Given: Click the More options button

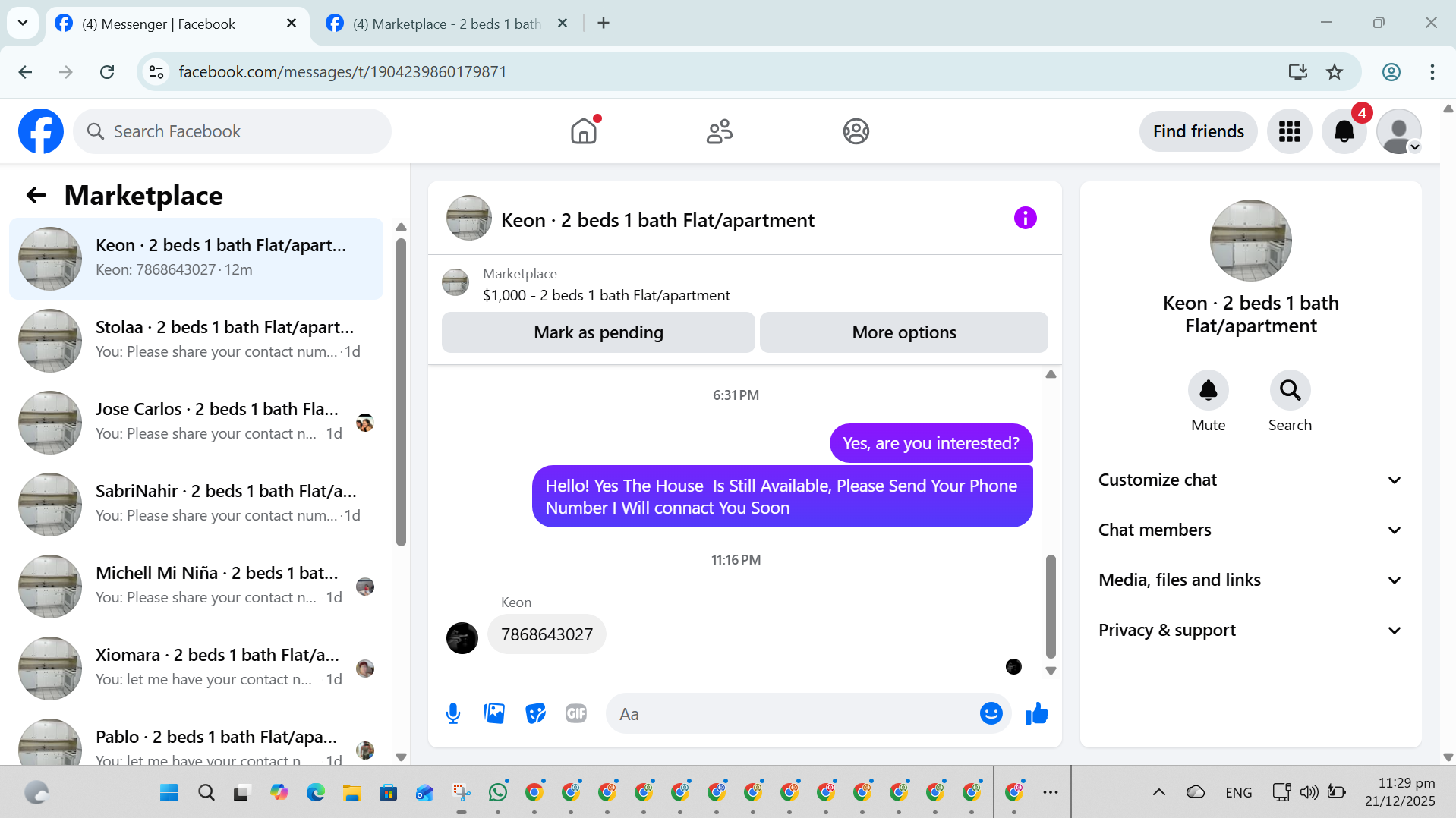Looking at the screenshot, I should [x=903, y=332].
